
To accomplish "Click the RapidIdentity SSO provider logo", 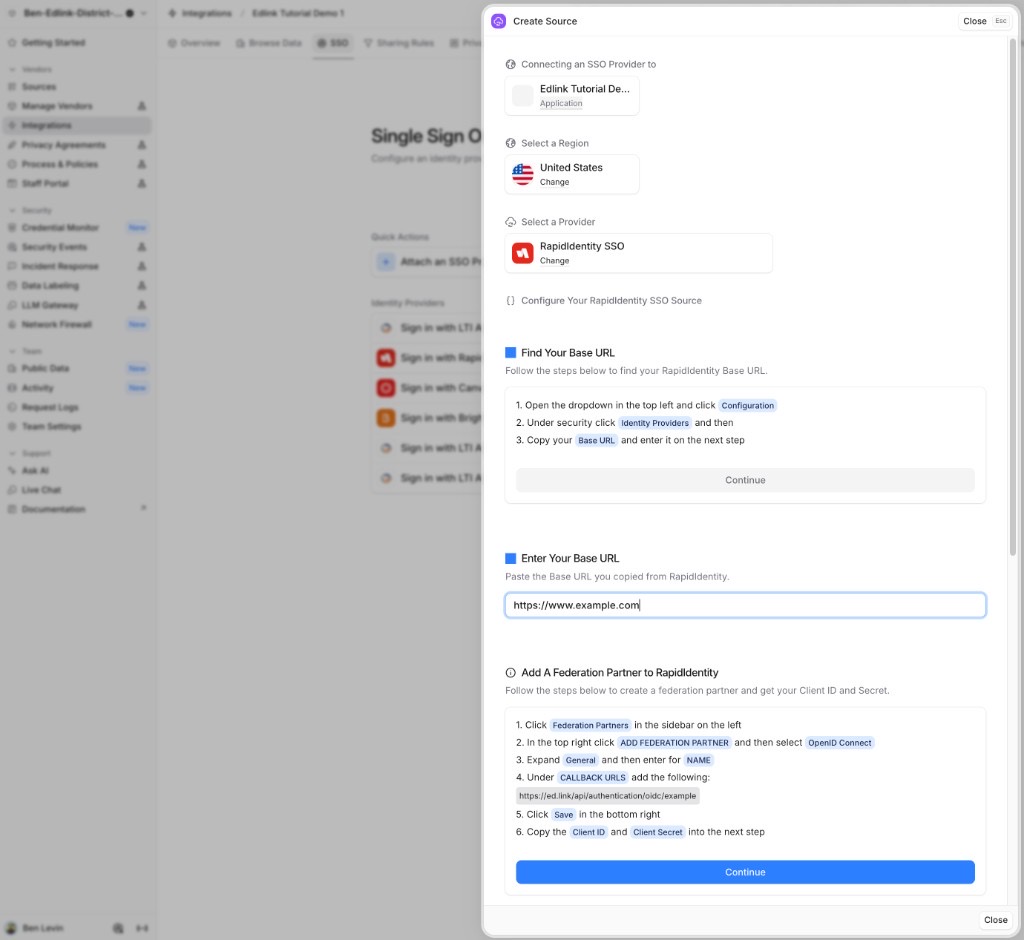I will 522,253.
